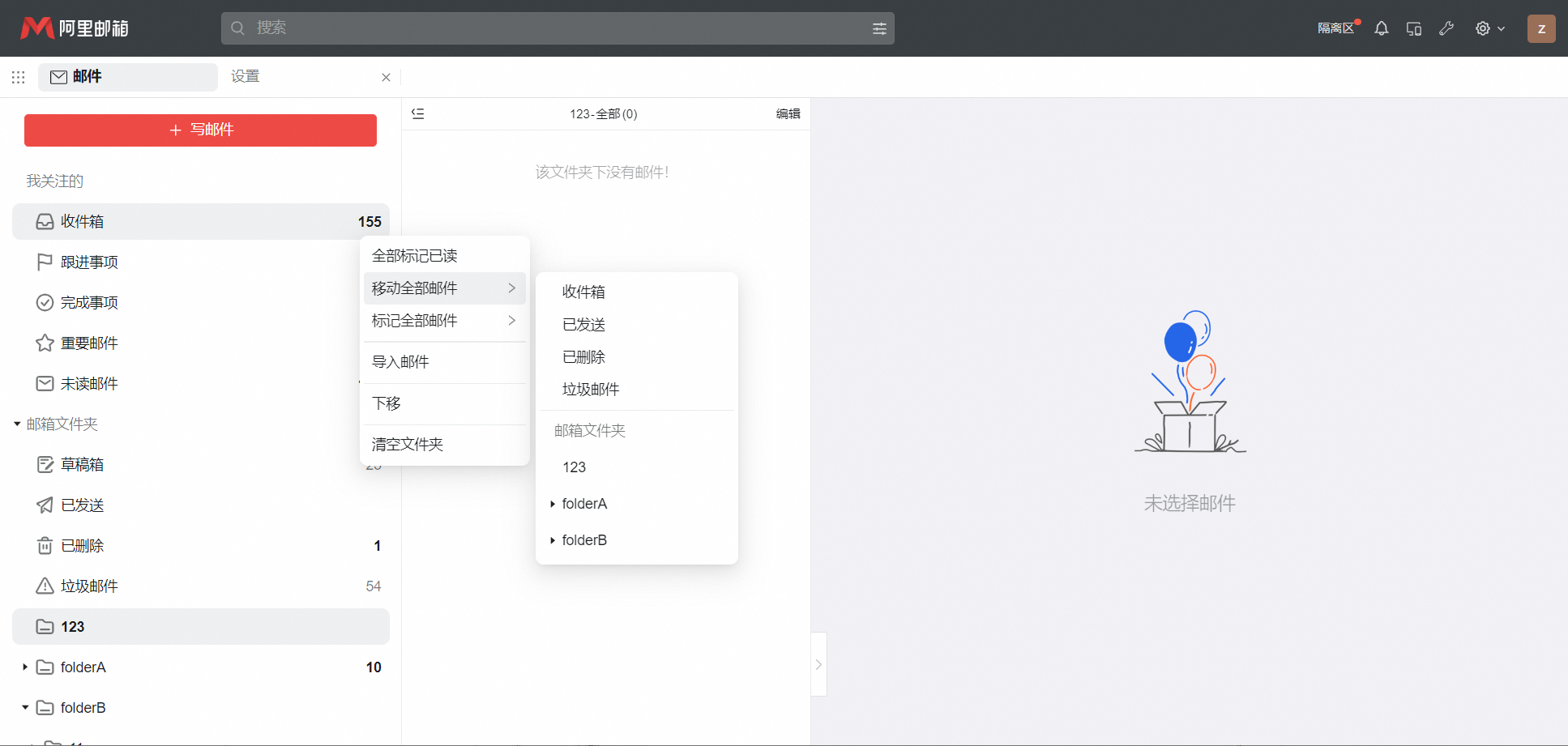Click the multi-device screen icon

(1414, 28)
